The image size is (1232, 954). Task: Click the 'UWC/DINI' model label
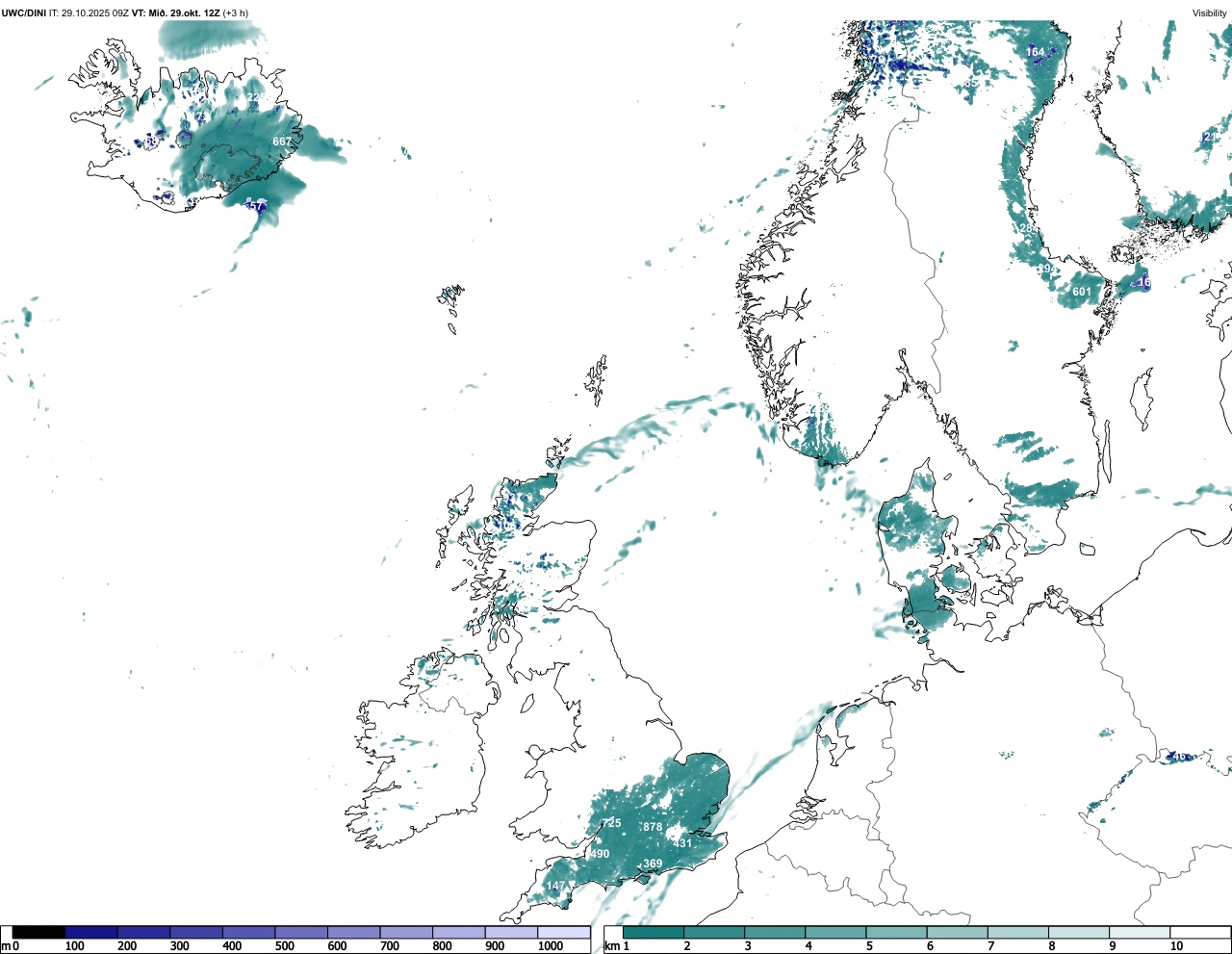coord(23,13)
